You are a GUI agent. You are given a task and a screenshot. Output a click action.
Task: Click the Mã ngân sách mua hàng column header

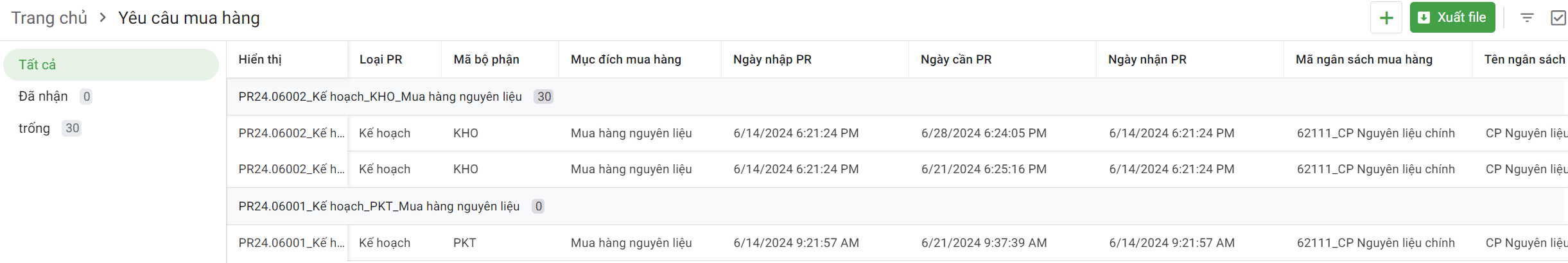point(1364,60)
